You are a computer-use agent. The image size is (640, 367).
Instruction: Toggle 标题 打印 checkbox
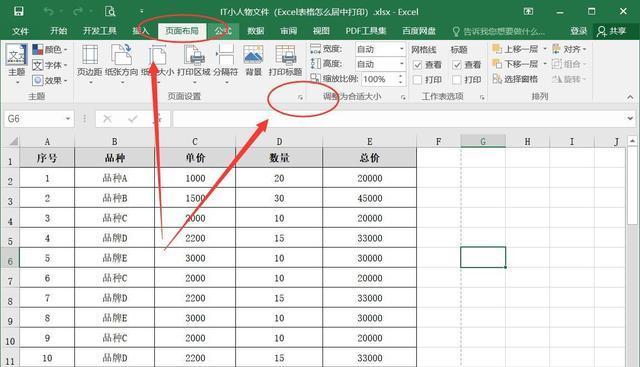pyautogui.click(x=456, y=80)
